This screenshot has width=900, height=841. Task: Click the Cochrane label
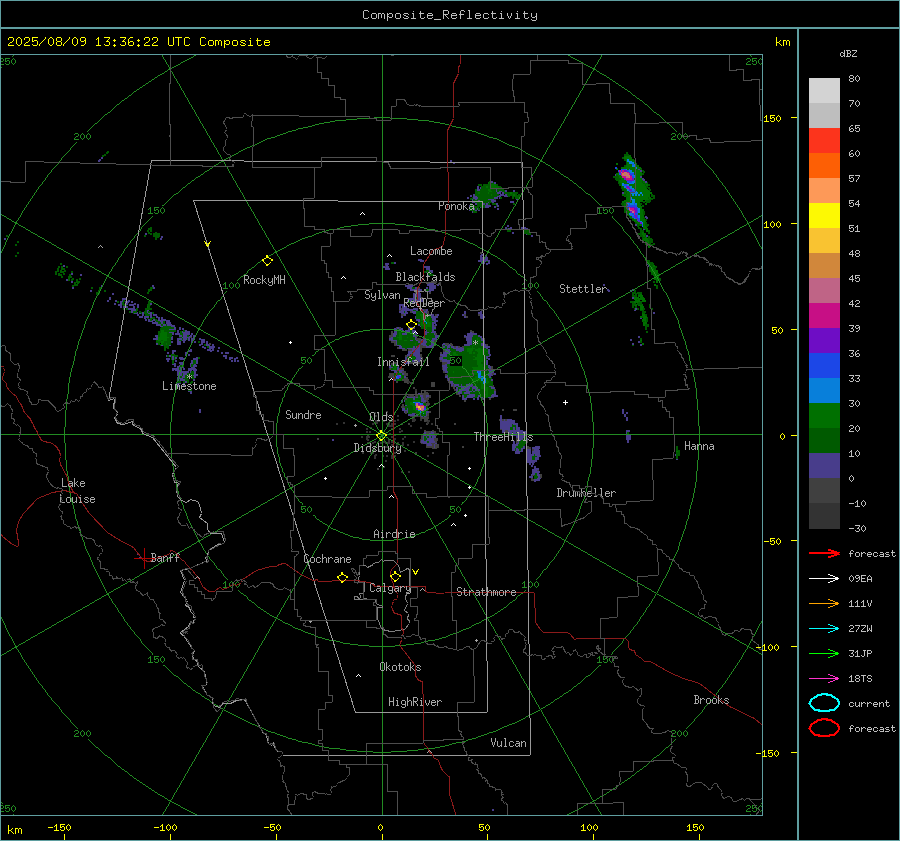(327, 559)
